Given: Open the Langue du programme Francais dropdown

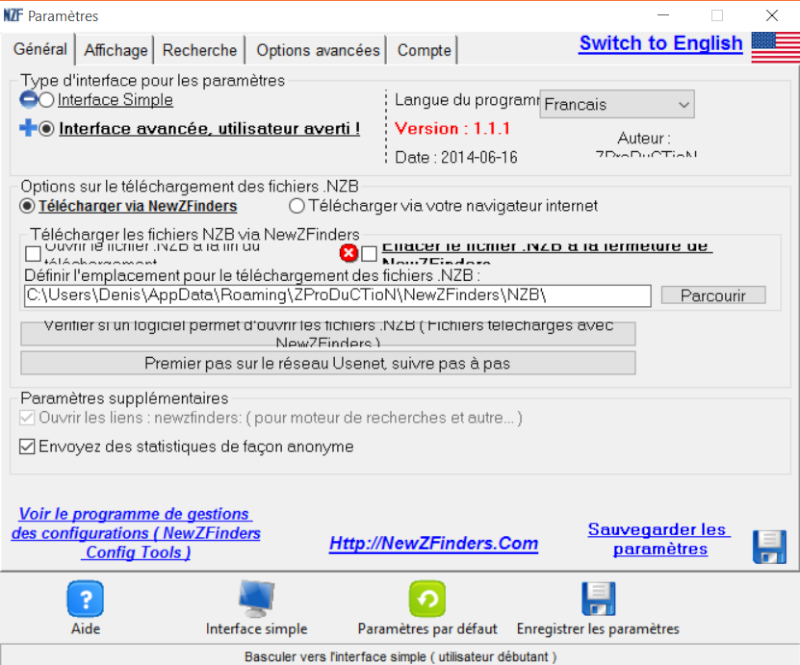Looking at the screenshot, I should pos(617,105).
